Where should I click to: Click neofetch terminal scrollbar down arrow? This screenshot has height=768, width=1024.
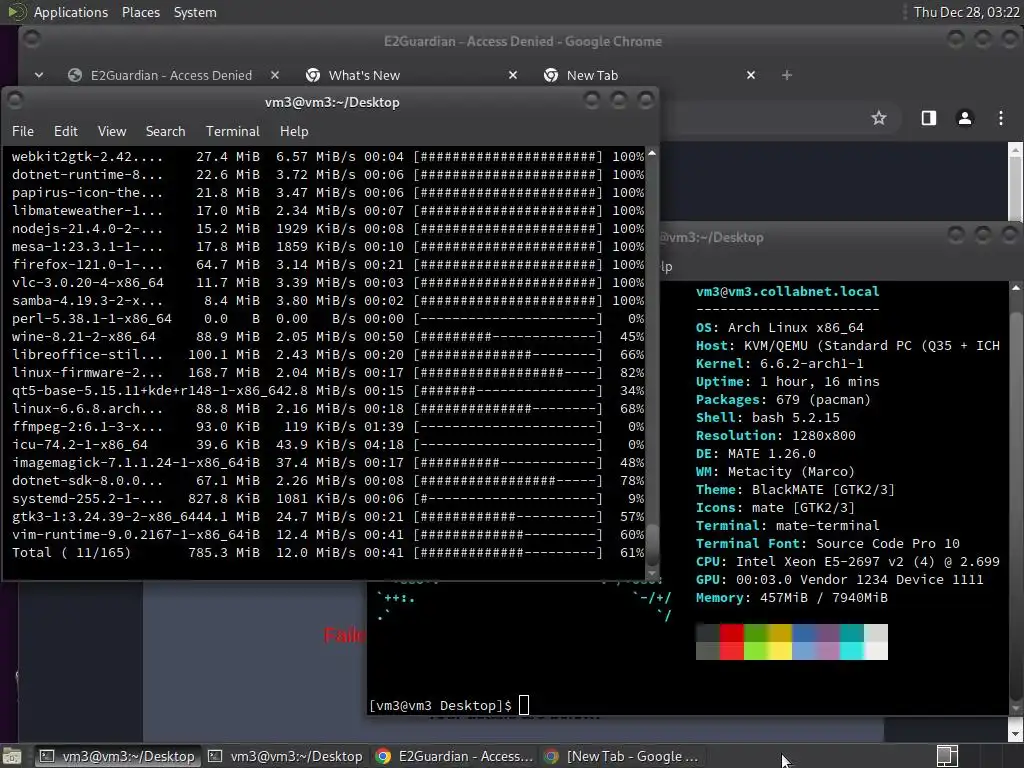click(x=1016, y=709)
